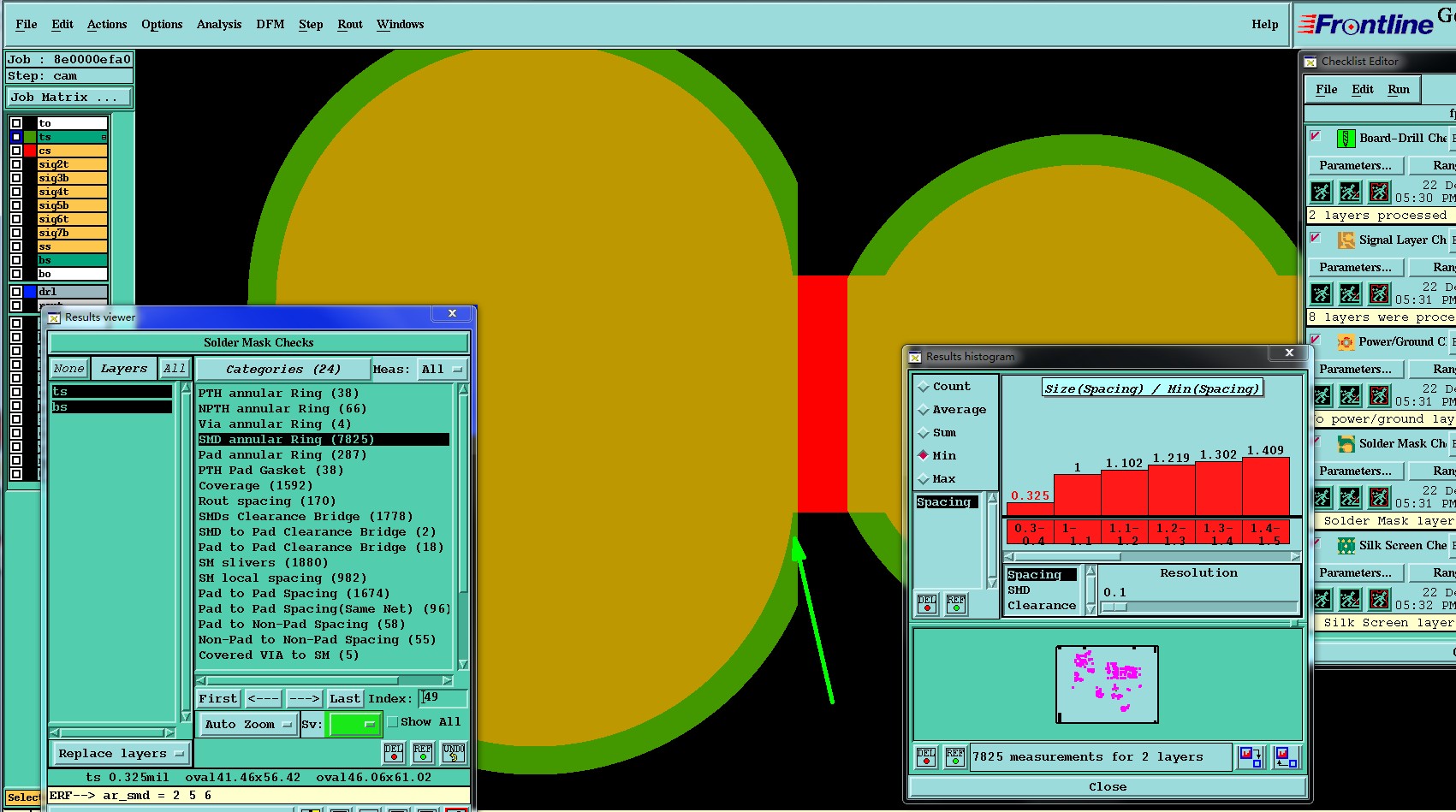Select 'SM slivers (1880)' category

(263, 563)
